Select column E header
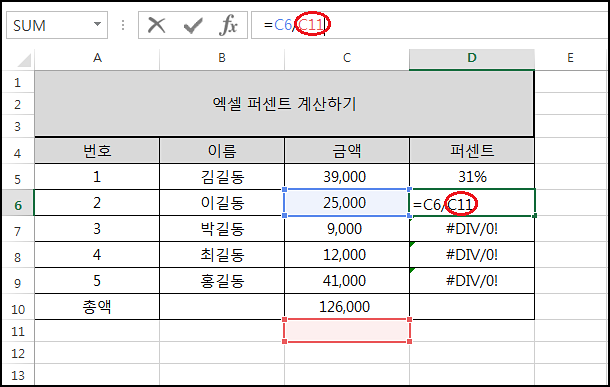Image resolution: width=610 pixels, height=387 pixels. click(571, 58)
